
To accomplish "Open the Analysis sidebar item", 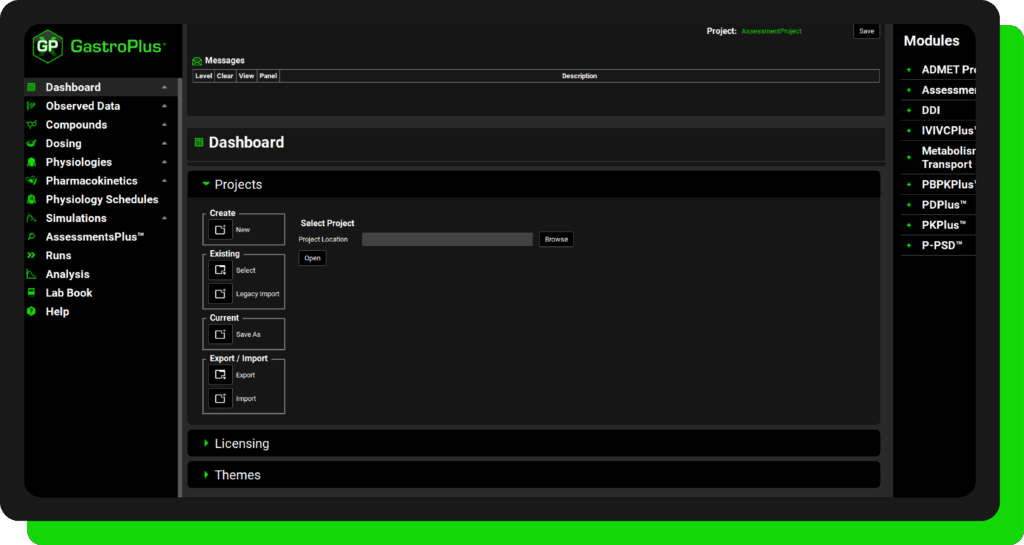I will [67, 274].
